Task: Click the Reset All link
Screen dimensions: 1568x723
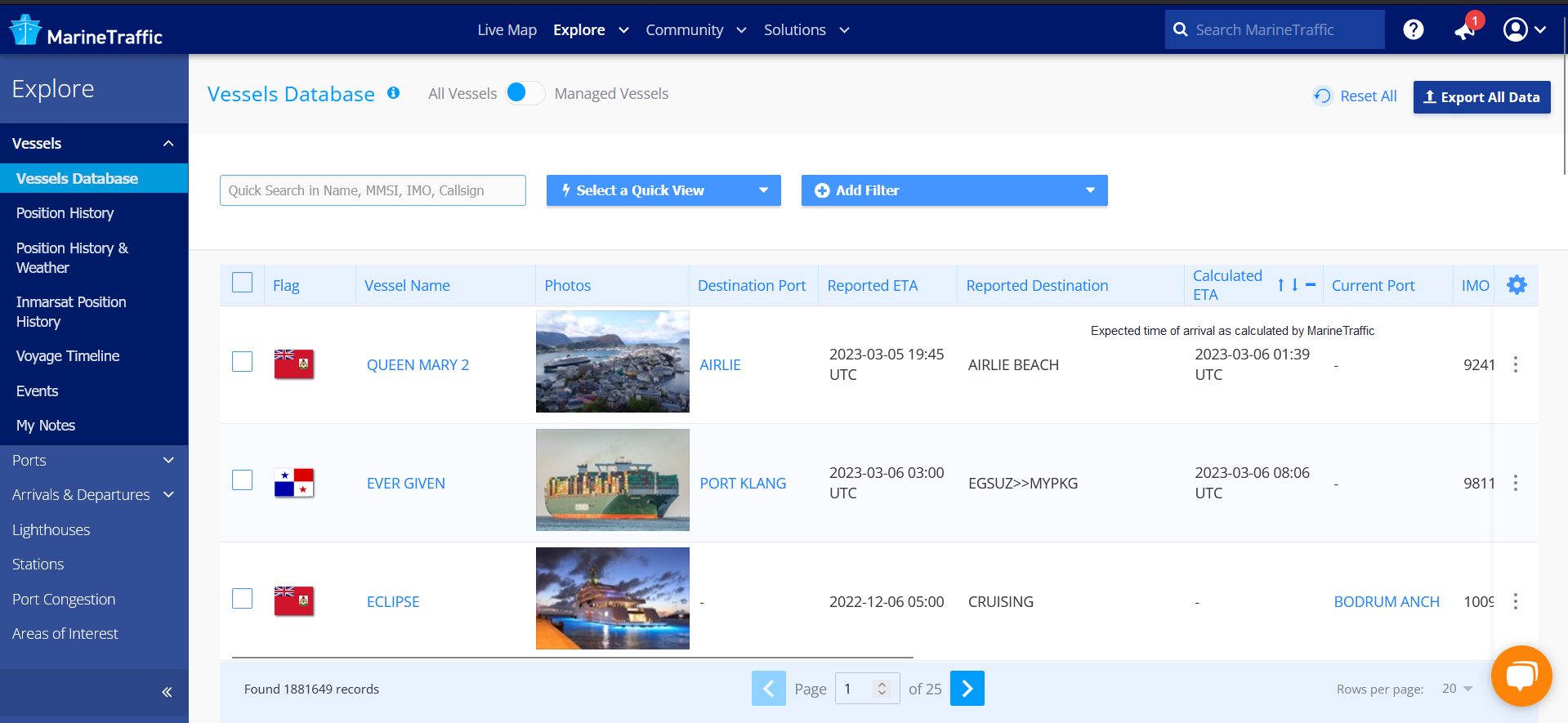Action: click(x=1369, y=96)
